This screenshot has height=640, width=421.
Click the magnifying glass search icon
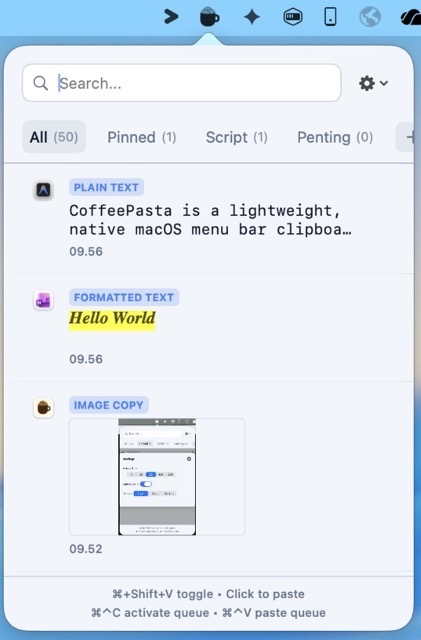40,83
